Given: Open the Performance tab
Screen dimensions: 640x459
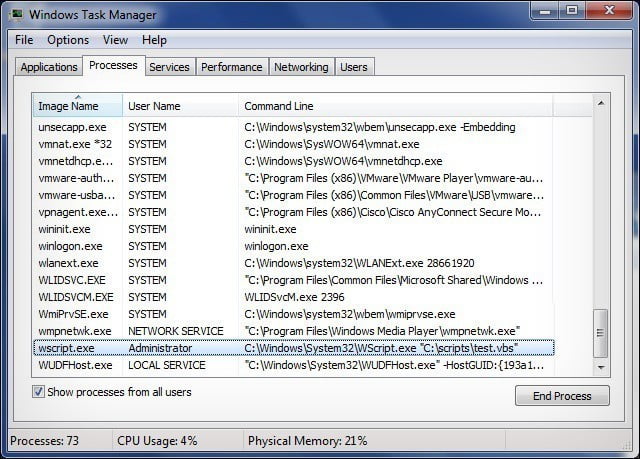Looking at the screenshot, I should point(232,67).
